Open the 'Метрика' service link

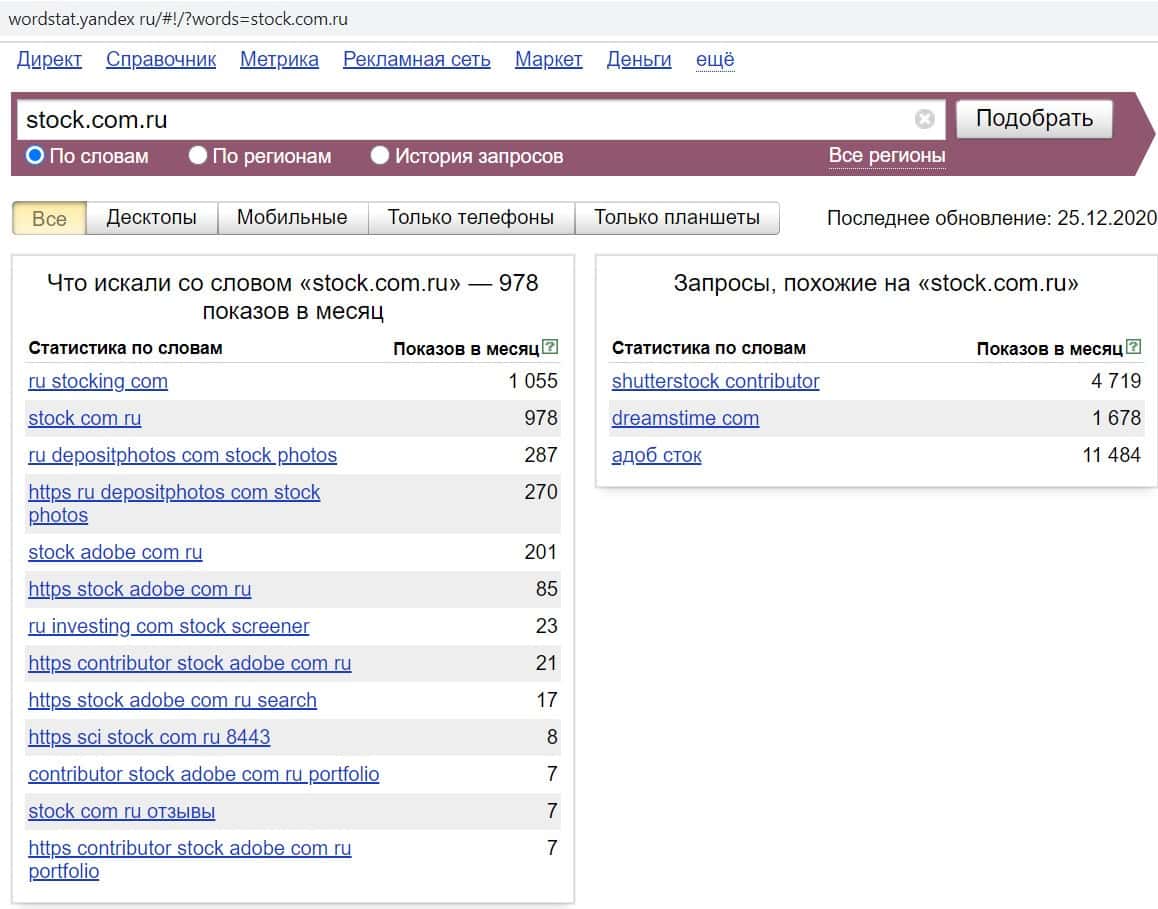pos(279,60)
